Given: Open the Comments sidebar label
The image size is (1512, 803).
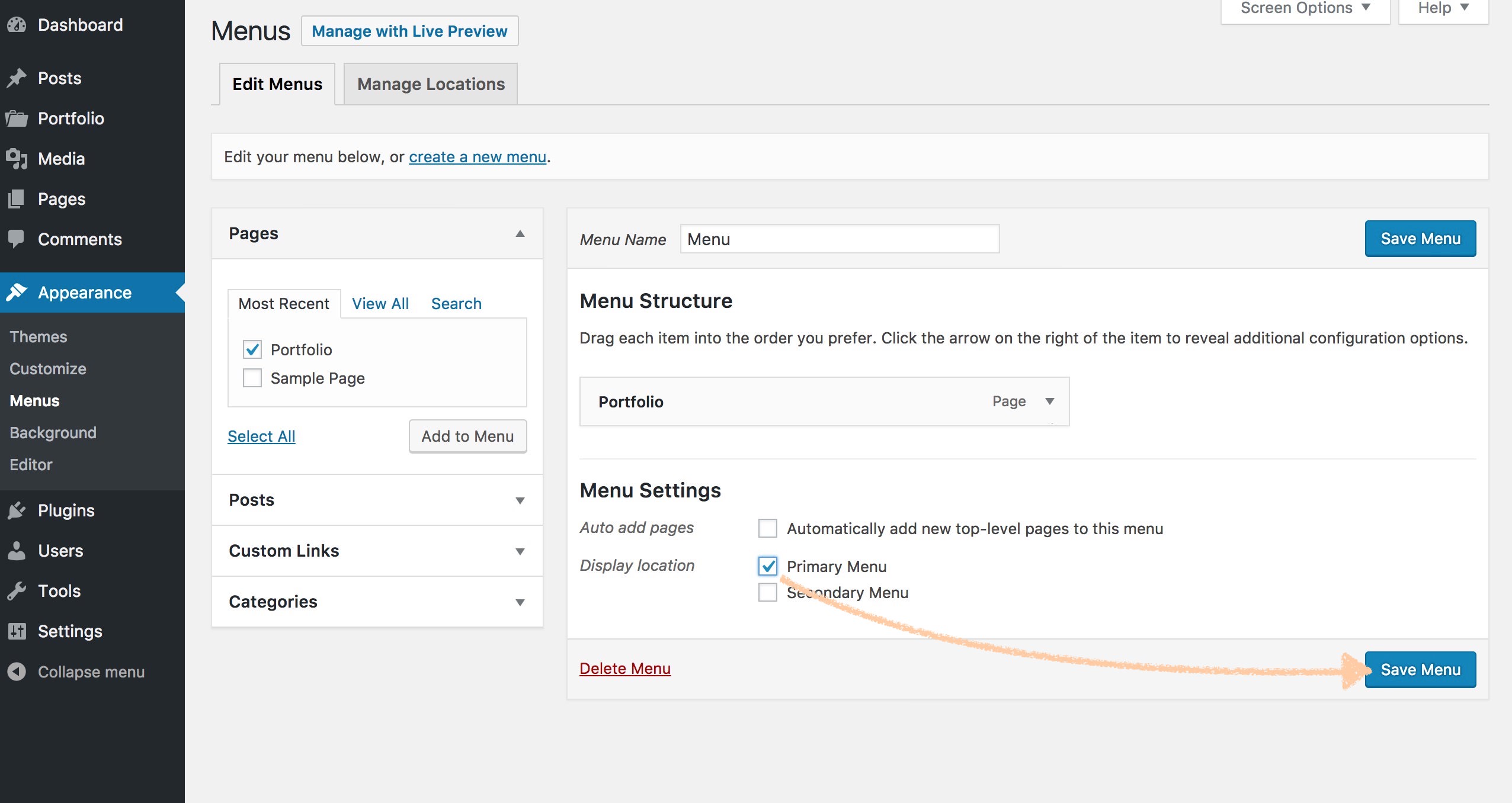Looking at the screenshot, I should (x=80, y=239).
